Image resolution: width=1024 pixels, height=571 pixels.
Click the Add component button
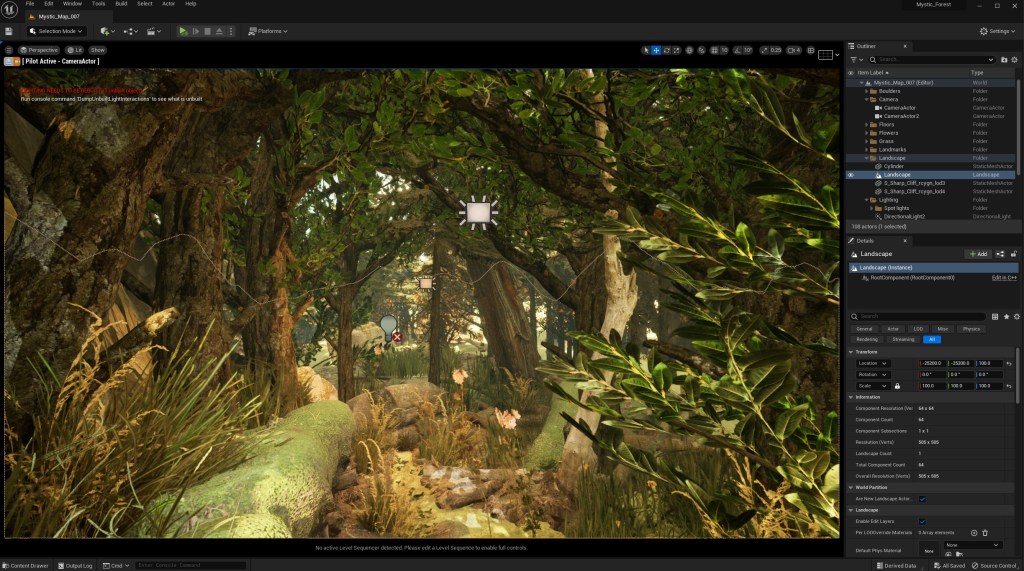(x=977, y=254)
